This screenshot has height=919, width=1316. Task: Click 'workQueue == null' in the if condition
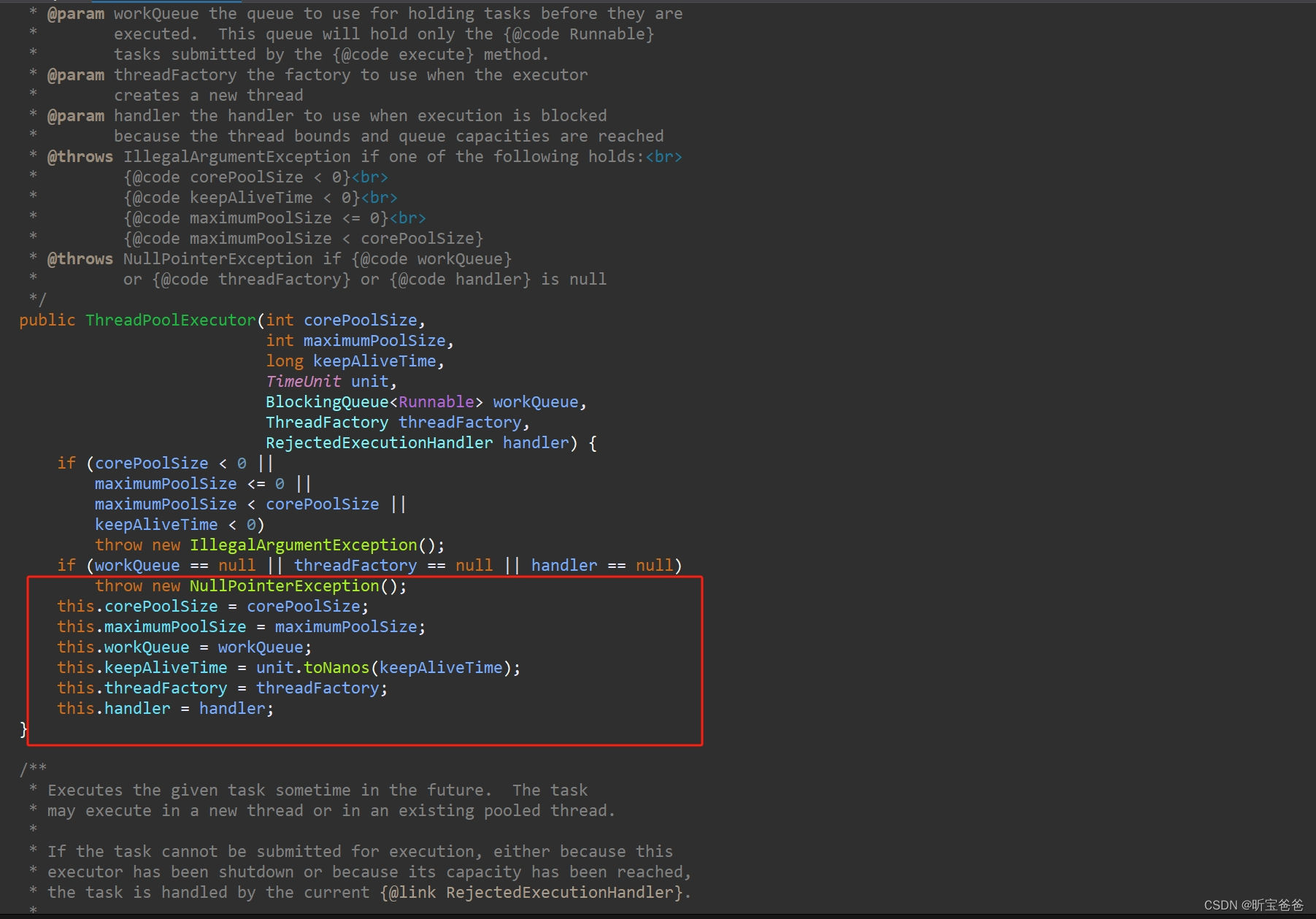(x=175, y=566)
